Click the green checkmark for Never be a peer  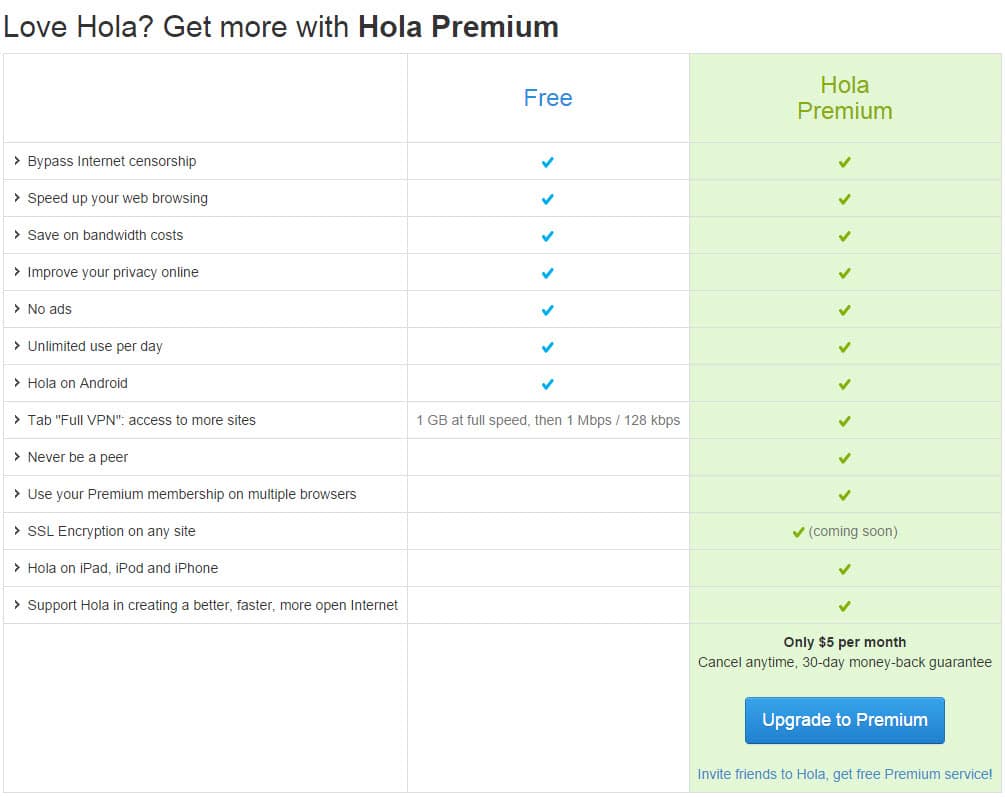(x=845, y=458)
